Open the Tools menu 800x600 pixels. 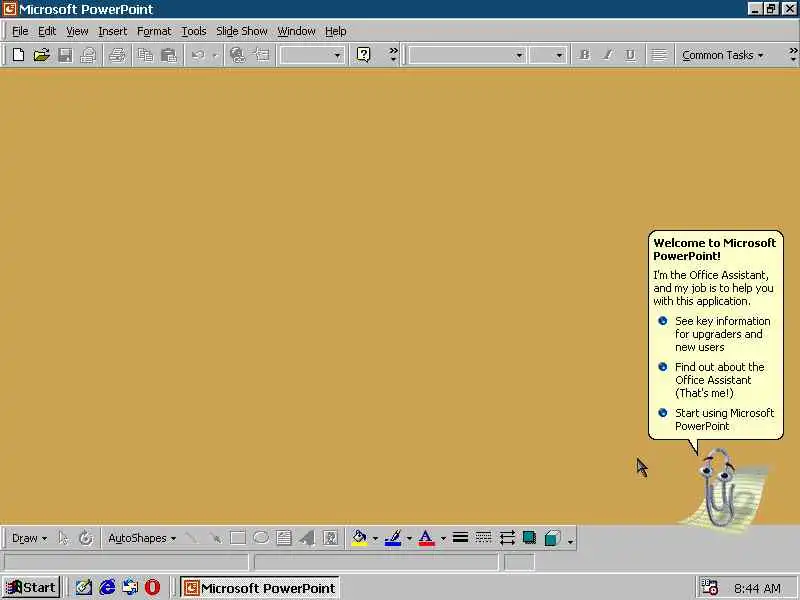coord(194,31)
